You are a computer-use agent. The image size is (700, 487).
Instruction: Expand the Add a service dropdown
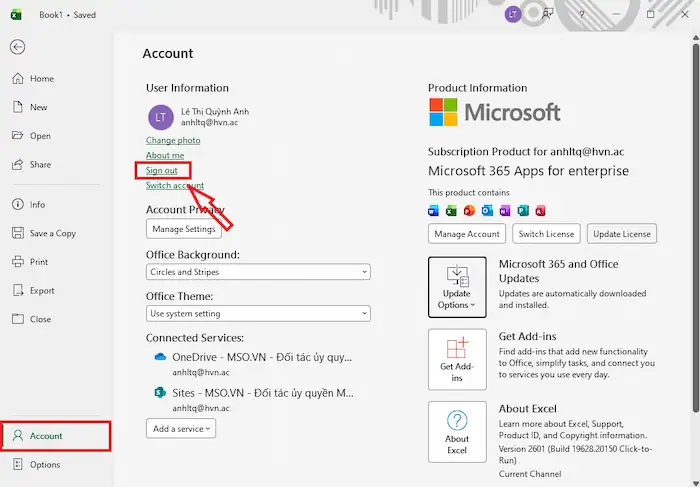point(181,429)
